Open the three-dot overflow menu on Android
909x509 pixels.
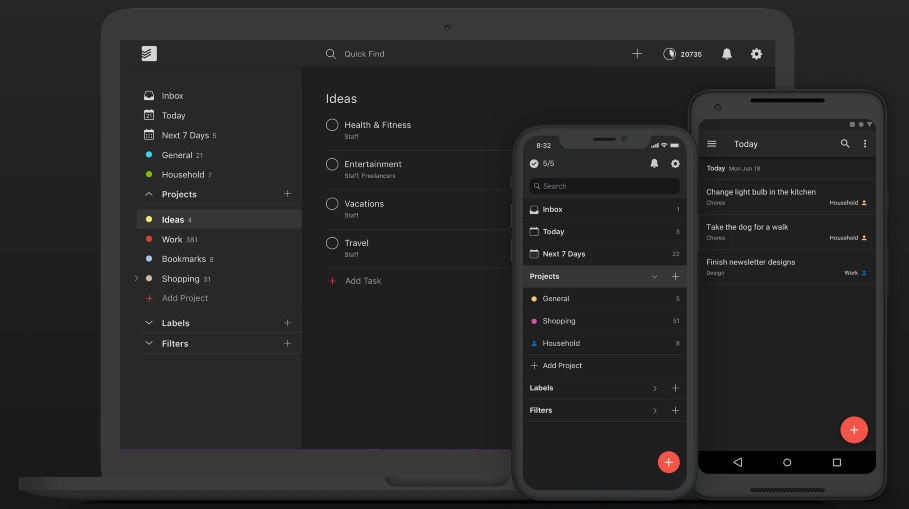click(865, 144)
